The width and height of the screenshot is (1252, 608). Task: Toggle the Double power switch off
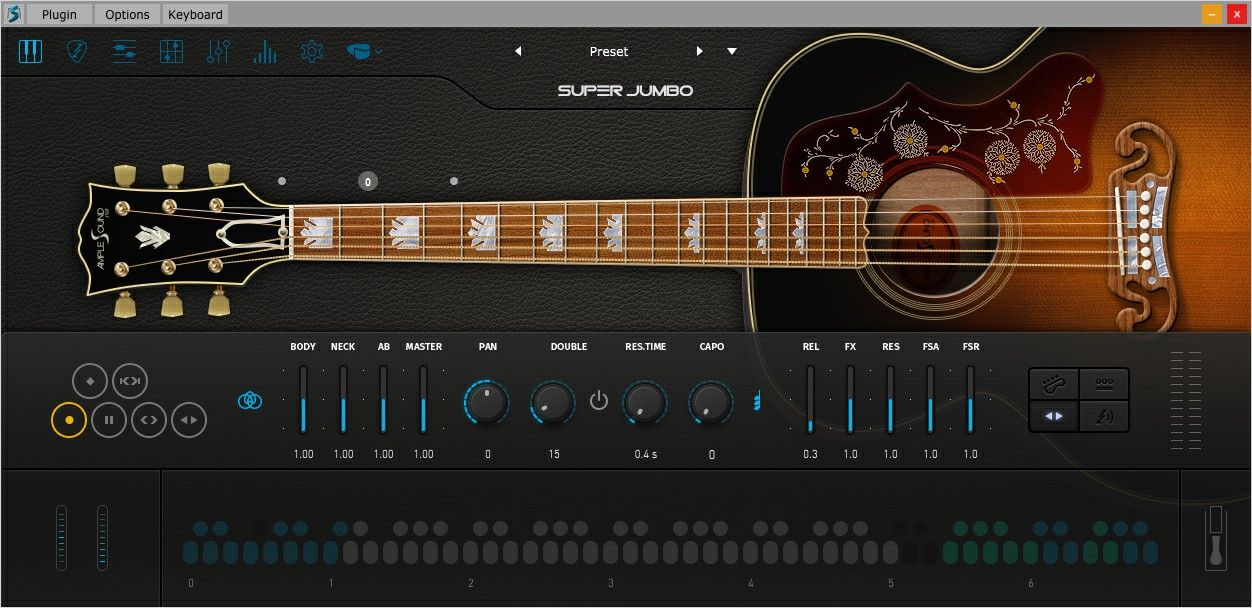coord(598,398)
